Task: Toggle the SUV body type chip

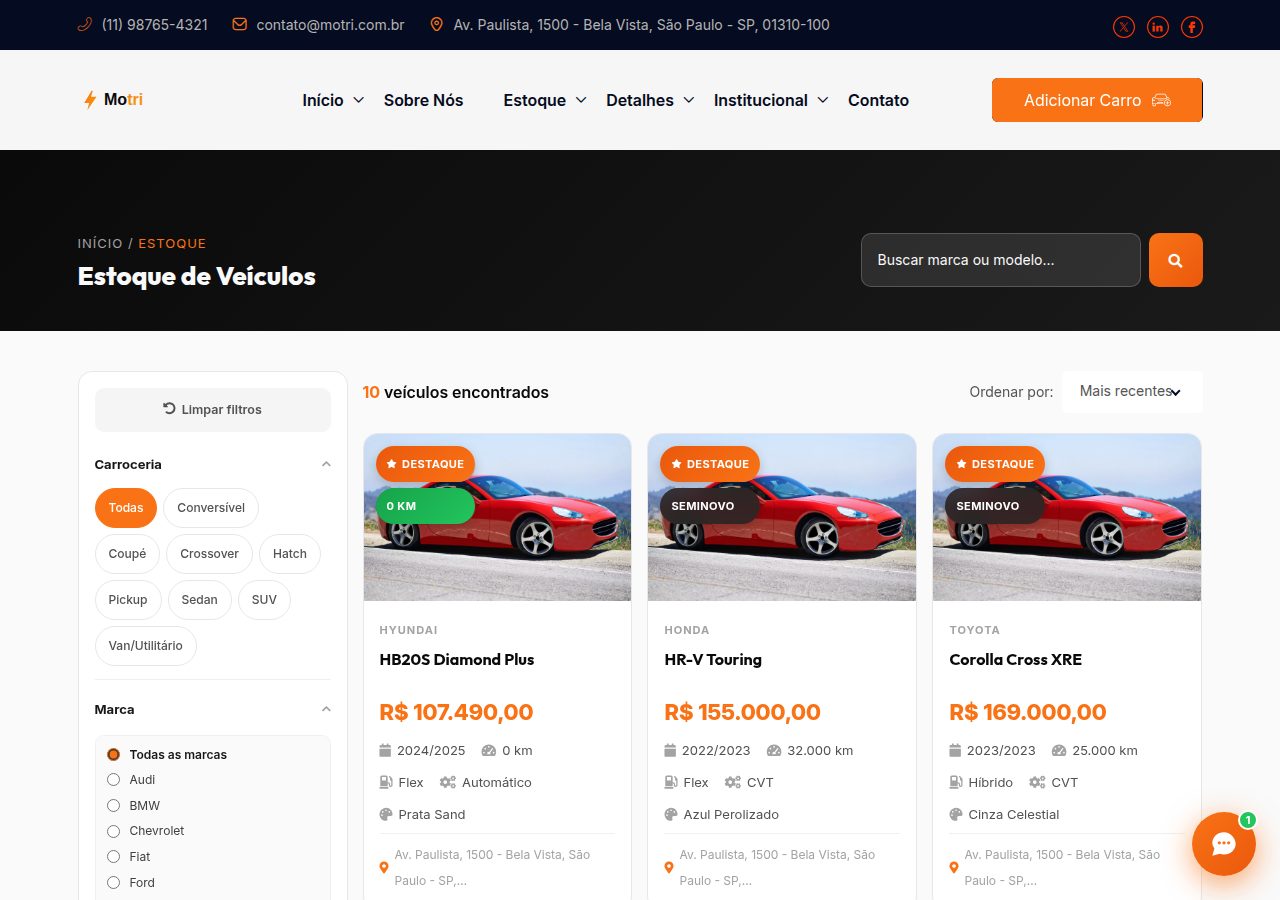Action: 264,600
